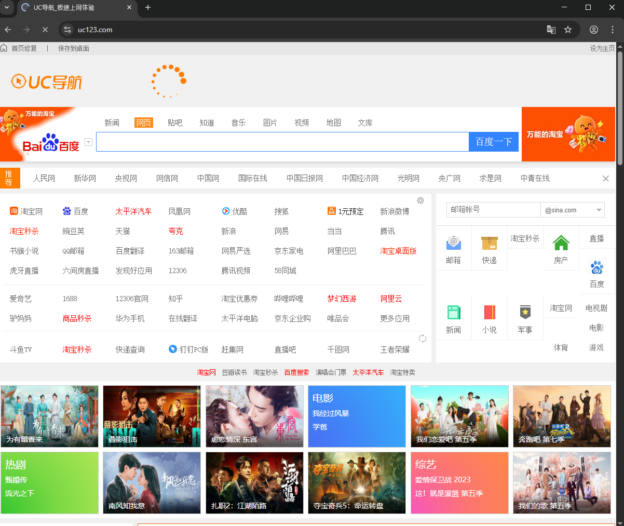Click the 军事 badge icon

[x=524, y=312]
